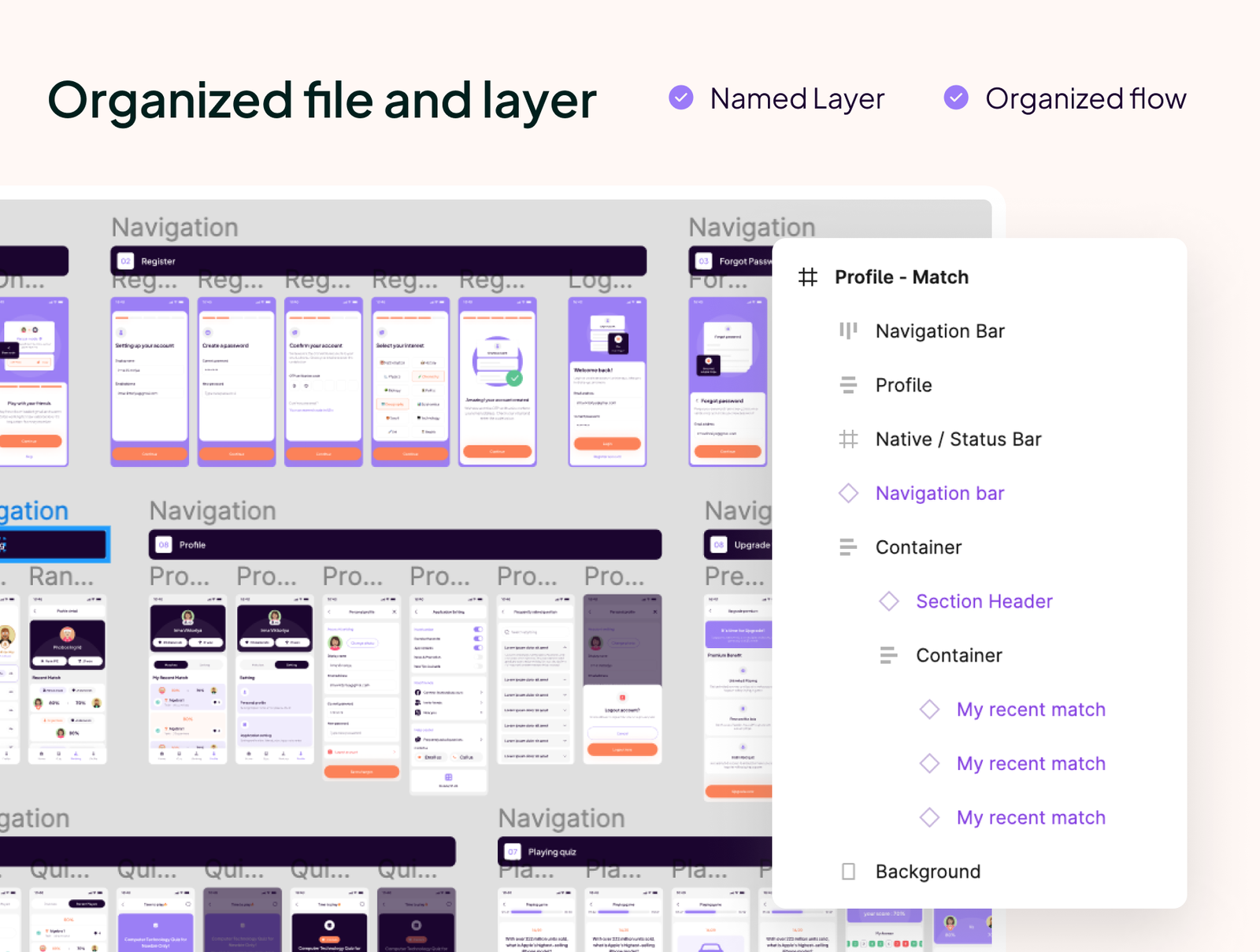The image size is (1260, 952).
Task: Select the Profile - Match frame layer
Action: (901, 277)
